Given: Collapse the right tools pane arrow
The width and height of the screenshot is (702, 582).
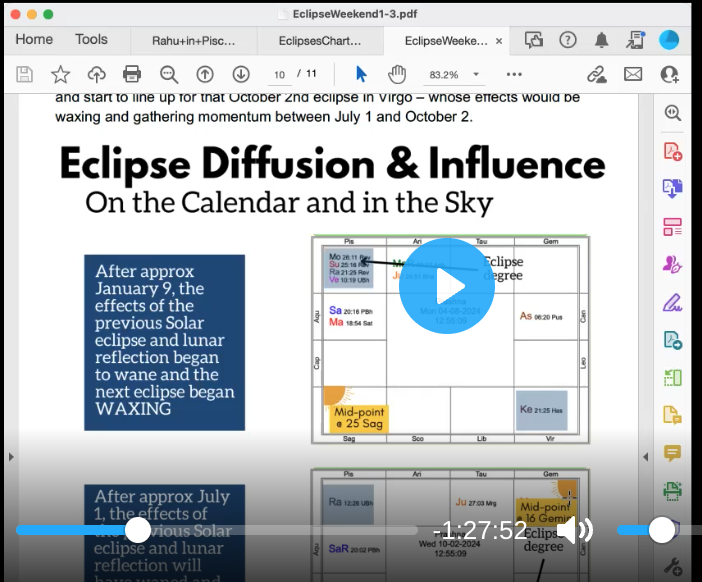Looking at the screenshot, I should coord(645,457).
